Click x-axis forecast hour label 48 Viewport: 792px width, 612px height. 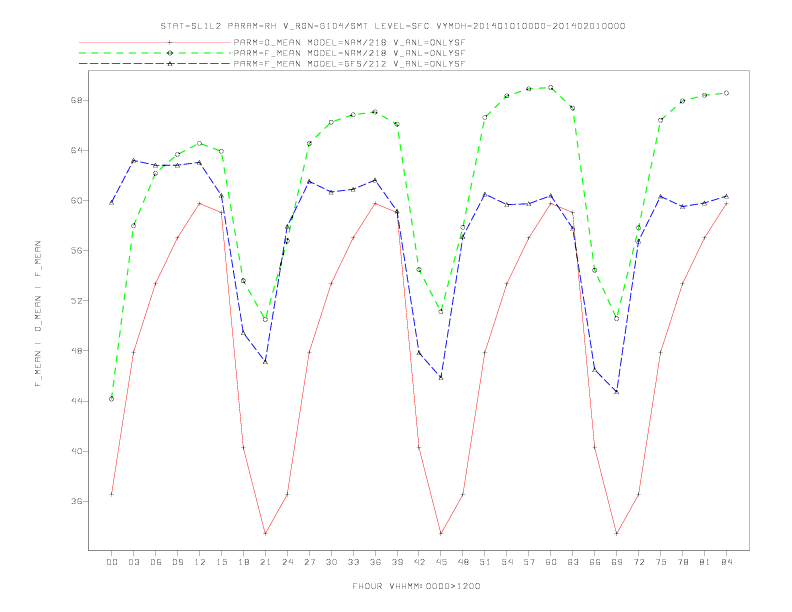(x=463, y=562)
